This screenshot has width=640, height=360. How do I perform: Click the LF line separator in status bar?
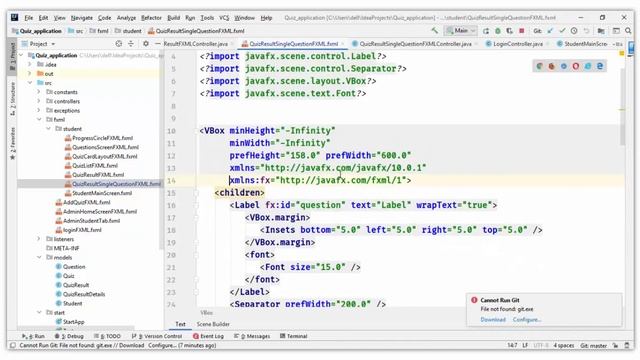tap(525, 346)
